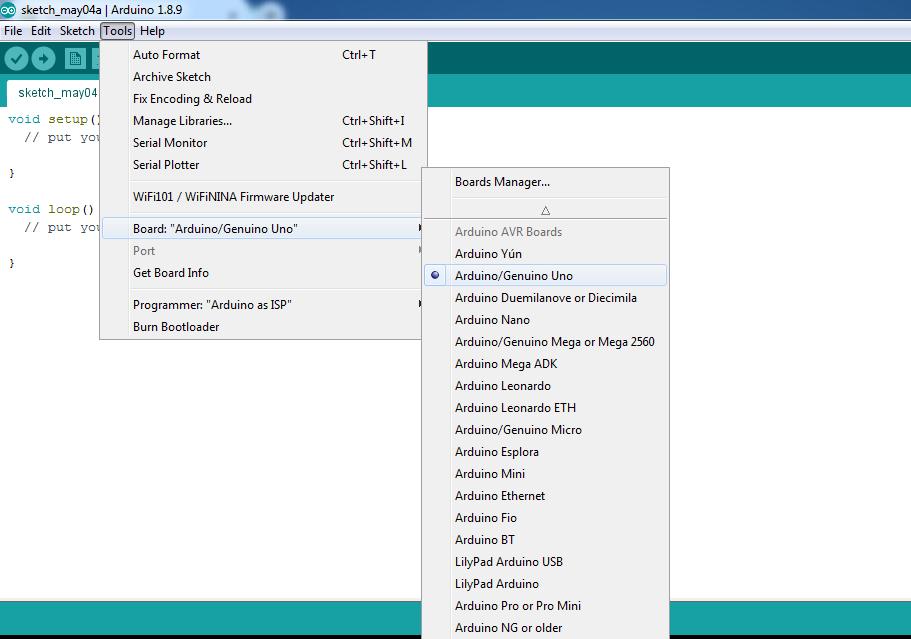The image size is (911, 639).
Task: Open the Help menu
Action: [152, 31]
